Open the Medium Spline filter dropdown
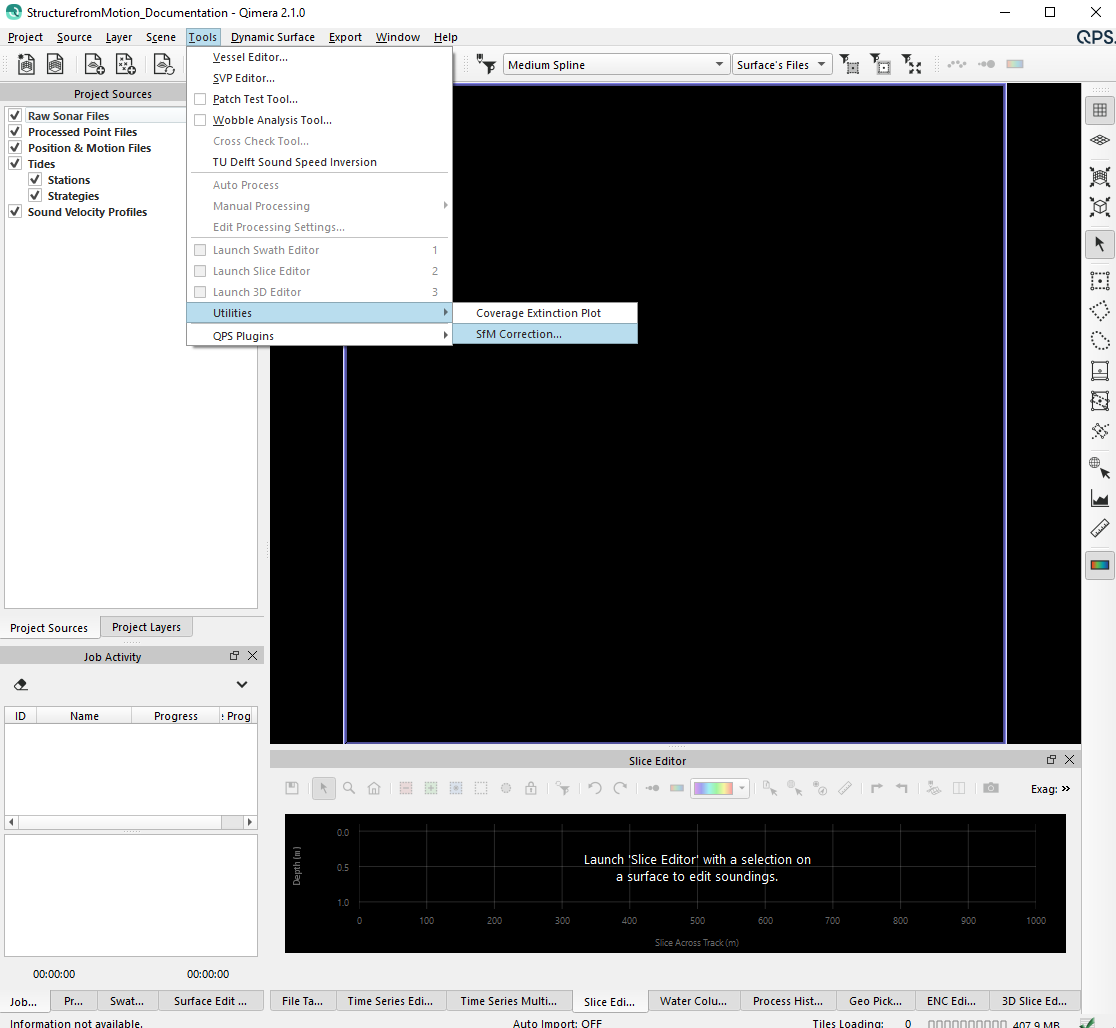The width and height of the screenshot is (1116, 1028). (x=616, y=65)
